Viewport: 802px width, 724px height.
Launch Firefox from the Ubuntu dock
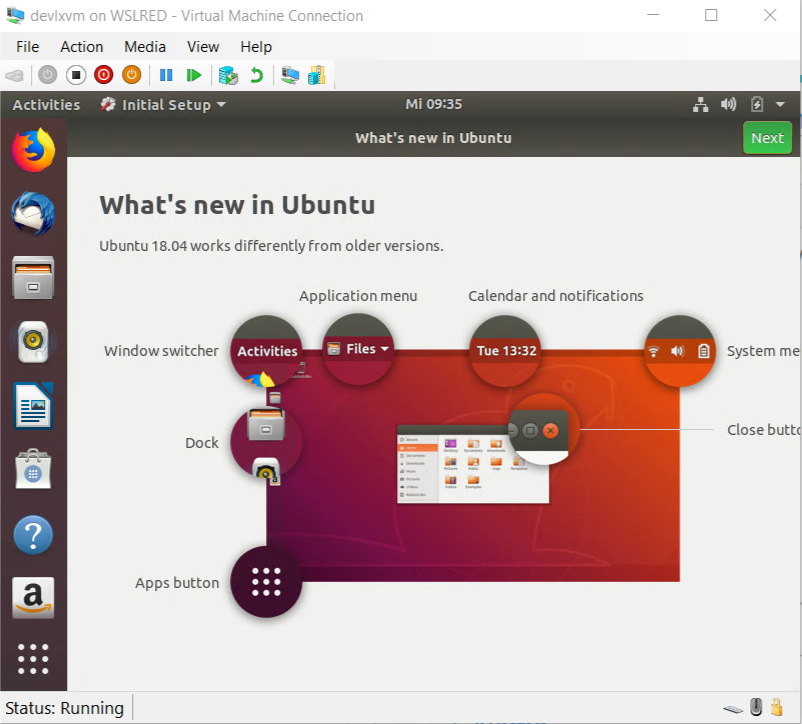[x=33, y=149]
